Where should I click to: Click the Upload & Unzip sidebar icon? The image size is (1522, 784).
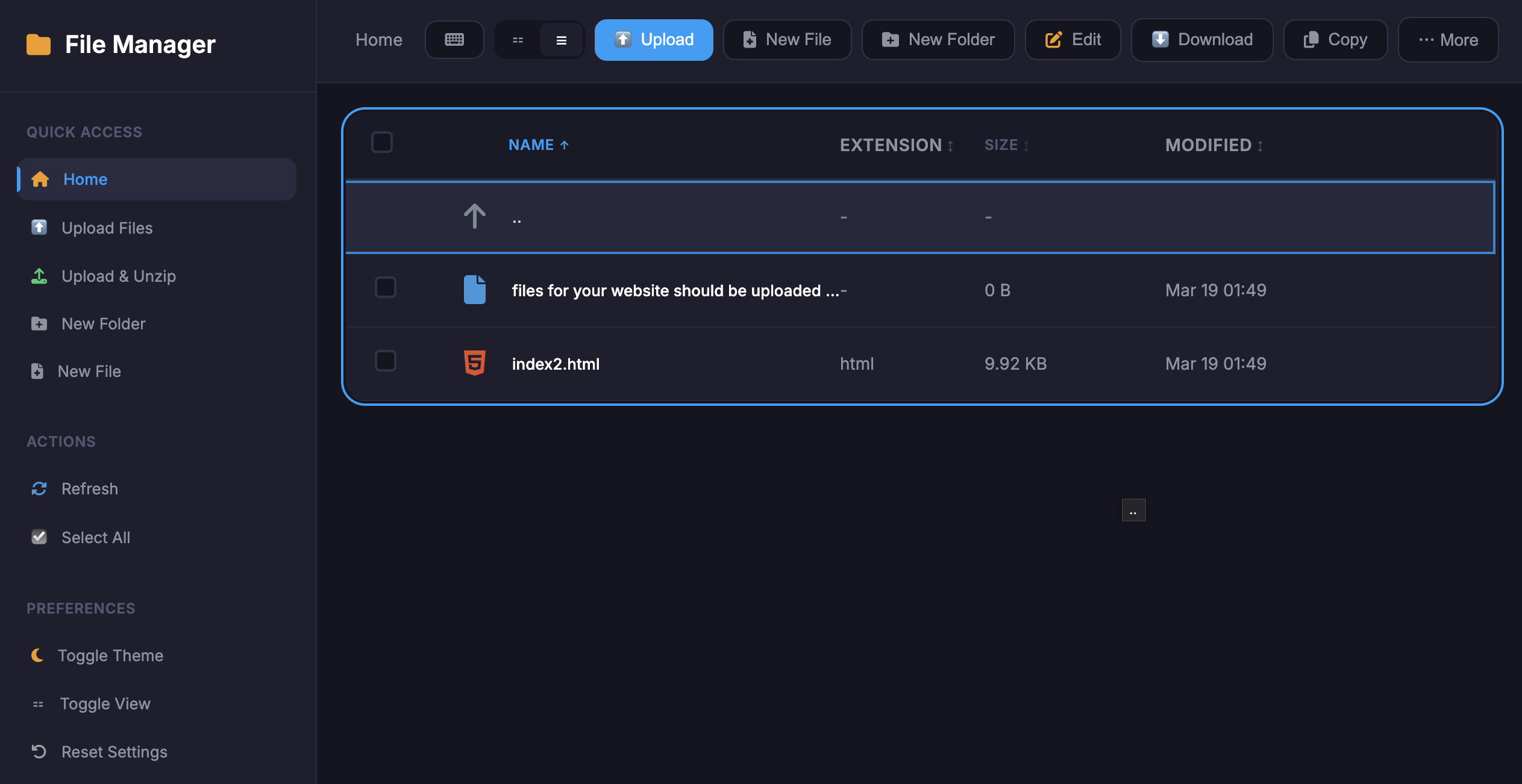[x=39, y=276]
